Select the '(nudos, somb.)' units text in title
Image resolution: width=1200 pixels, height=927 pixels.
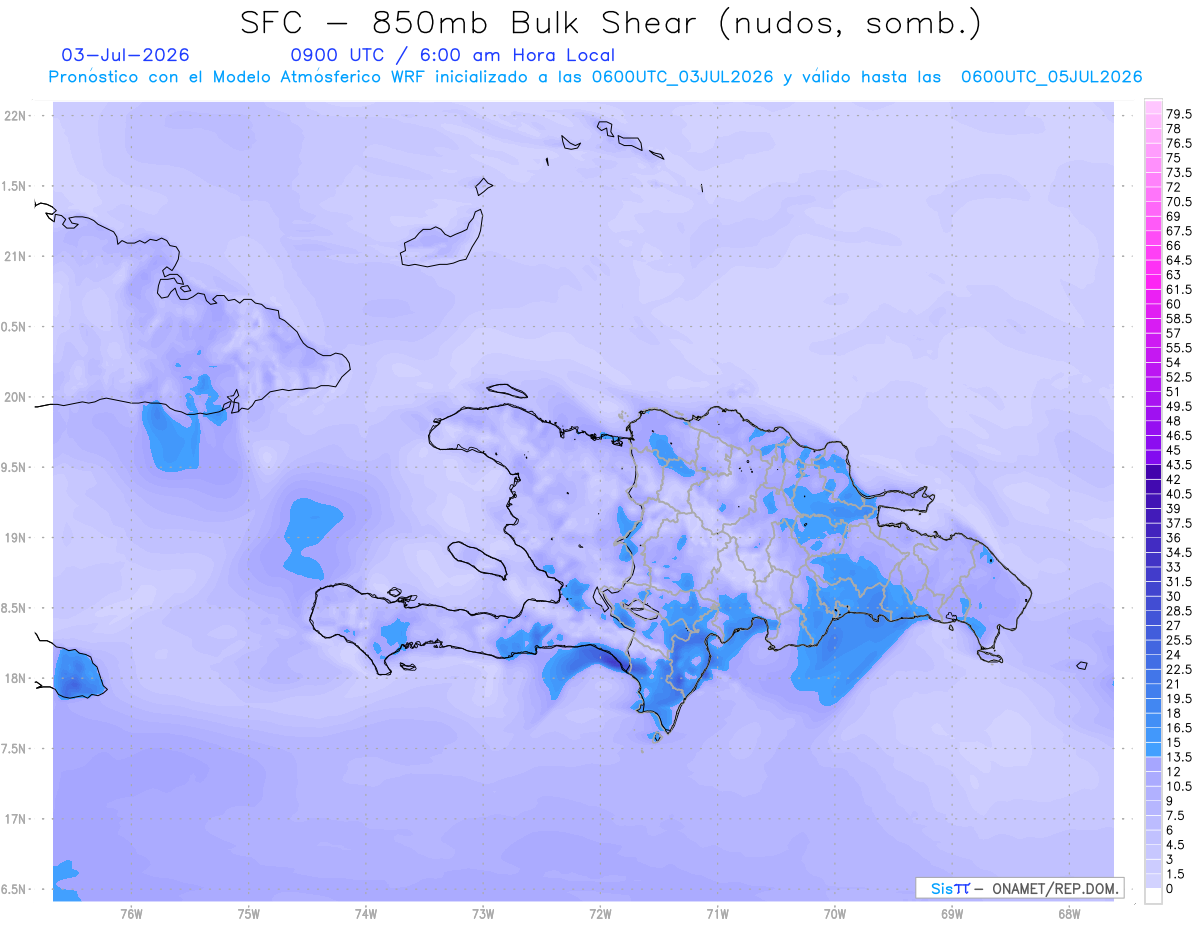click(x=849, y=24)
